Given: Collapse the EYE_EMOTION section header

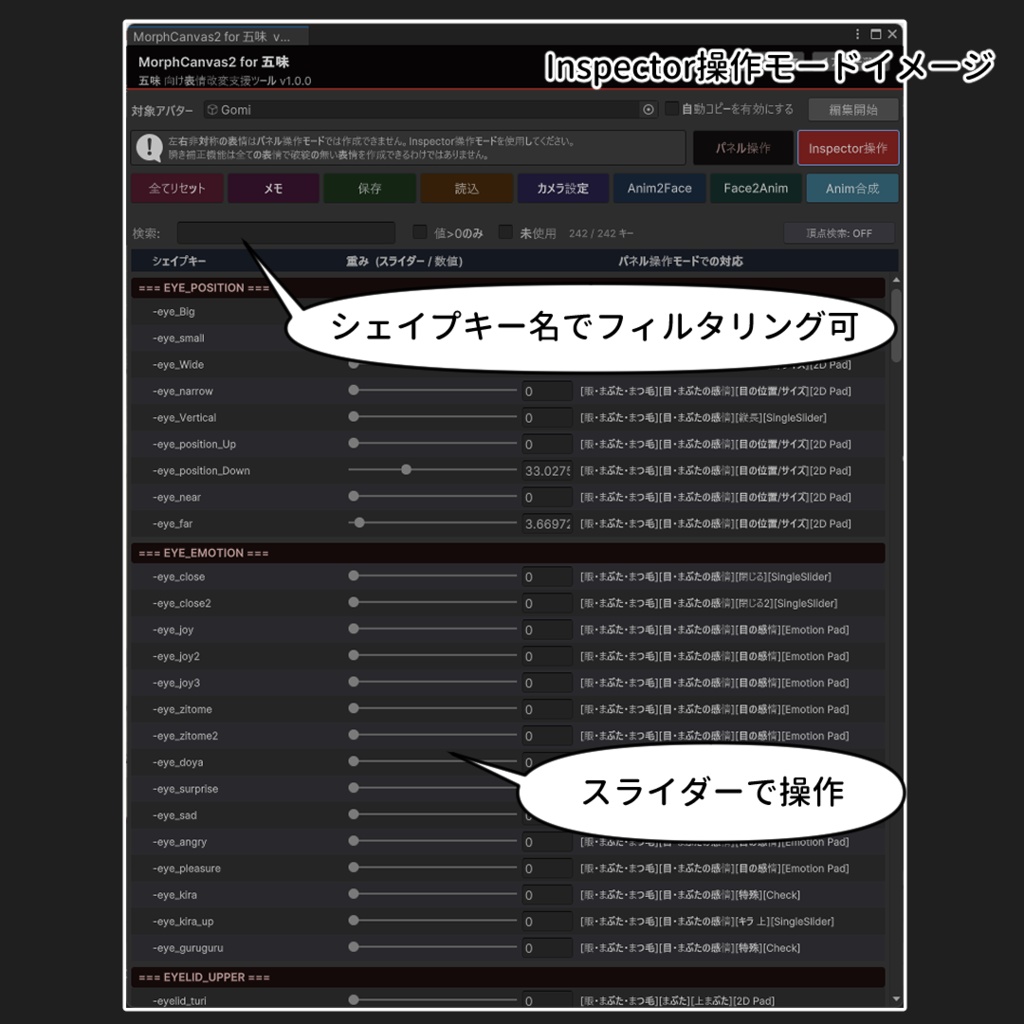Looking at the screenshot, I should pyautogui.click(x=508, y=553).
